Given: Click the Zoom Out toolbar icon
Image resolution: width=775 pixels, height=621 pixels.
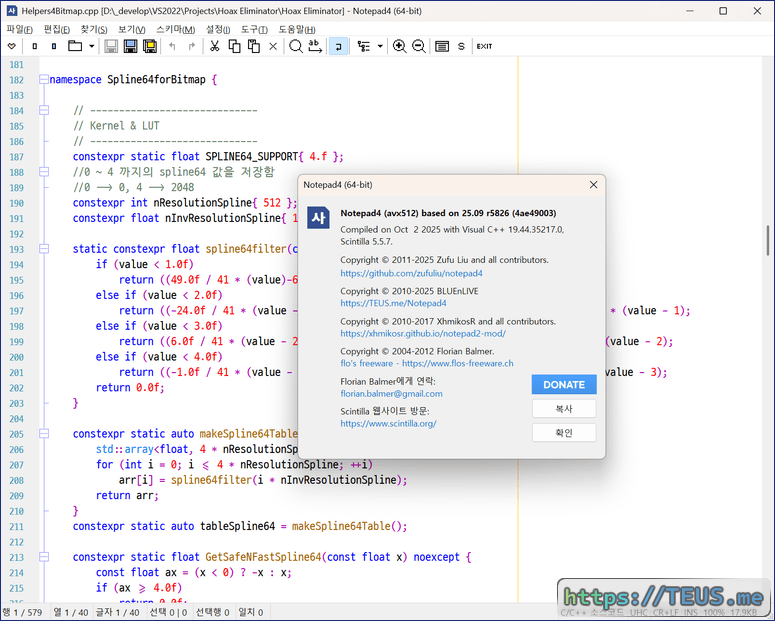Looking at the screenshot, I should tap(418, 46).
